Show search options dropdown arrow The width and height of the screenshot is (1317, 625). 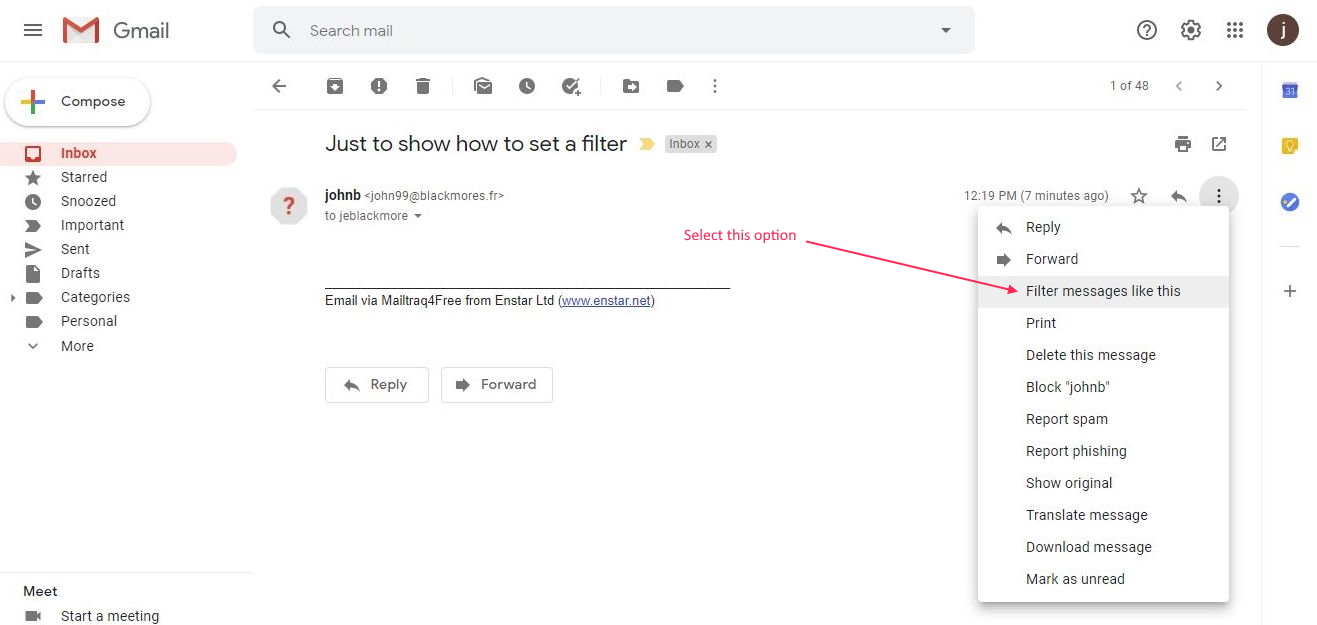[946, 30]
